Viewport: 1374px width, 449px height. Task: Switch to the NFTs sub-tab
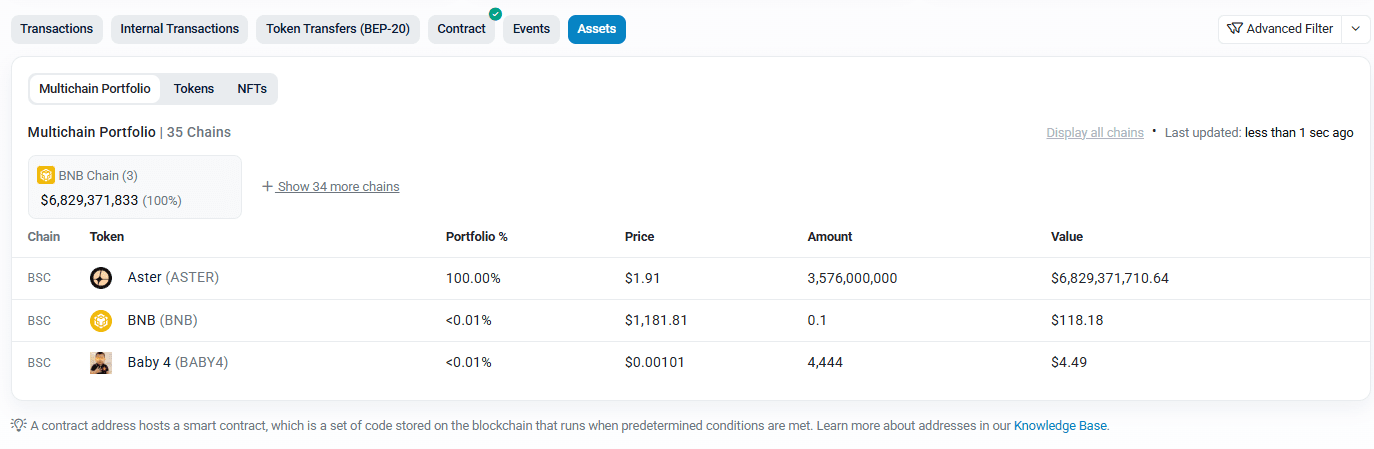(x=252, y=89)
